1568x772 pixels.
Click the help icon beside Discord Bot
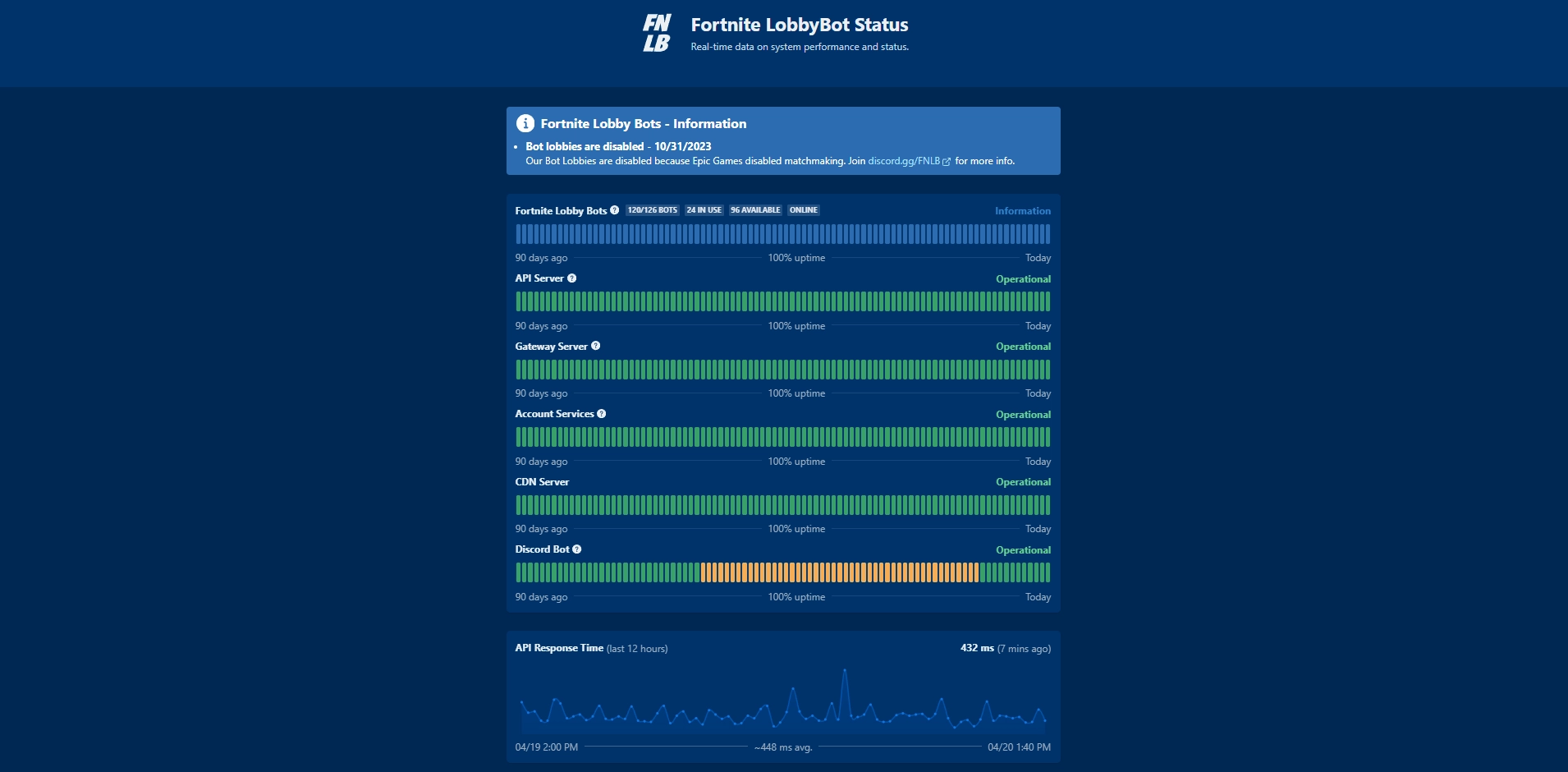577,549
